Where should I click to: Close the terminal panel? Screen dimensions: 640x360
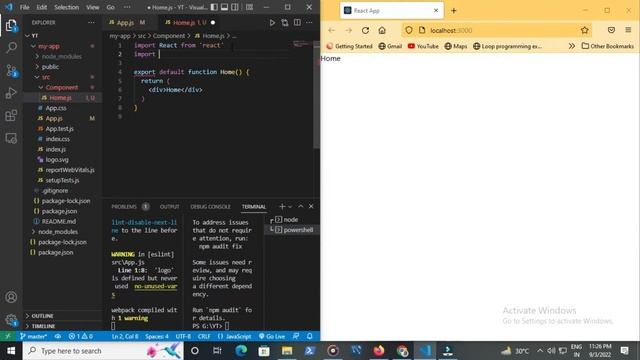[311, 207]
